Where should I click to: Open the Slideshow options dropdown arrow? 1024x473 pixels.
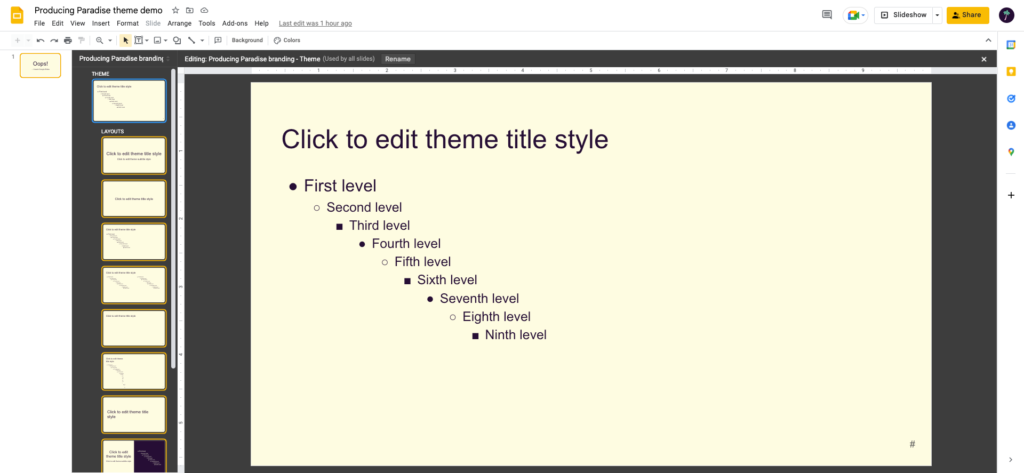(x=938, y=15)
